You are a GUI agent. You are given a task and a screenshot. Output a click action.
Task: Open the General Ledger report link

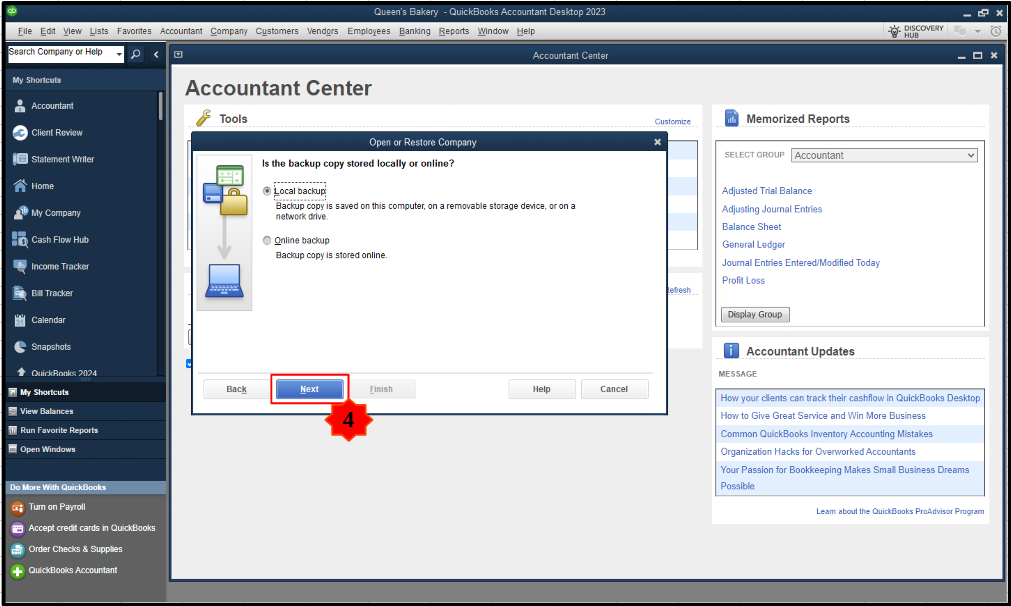point(753,244)
